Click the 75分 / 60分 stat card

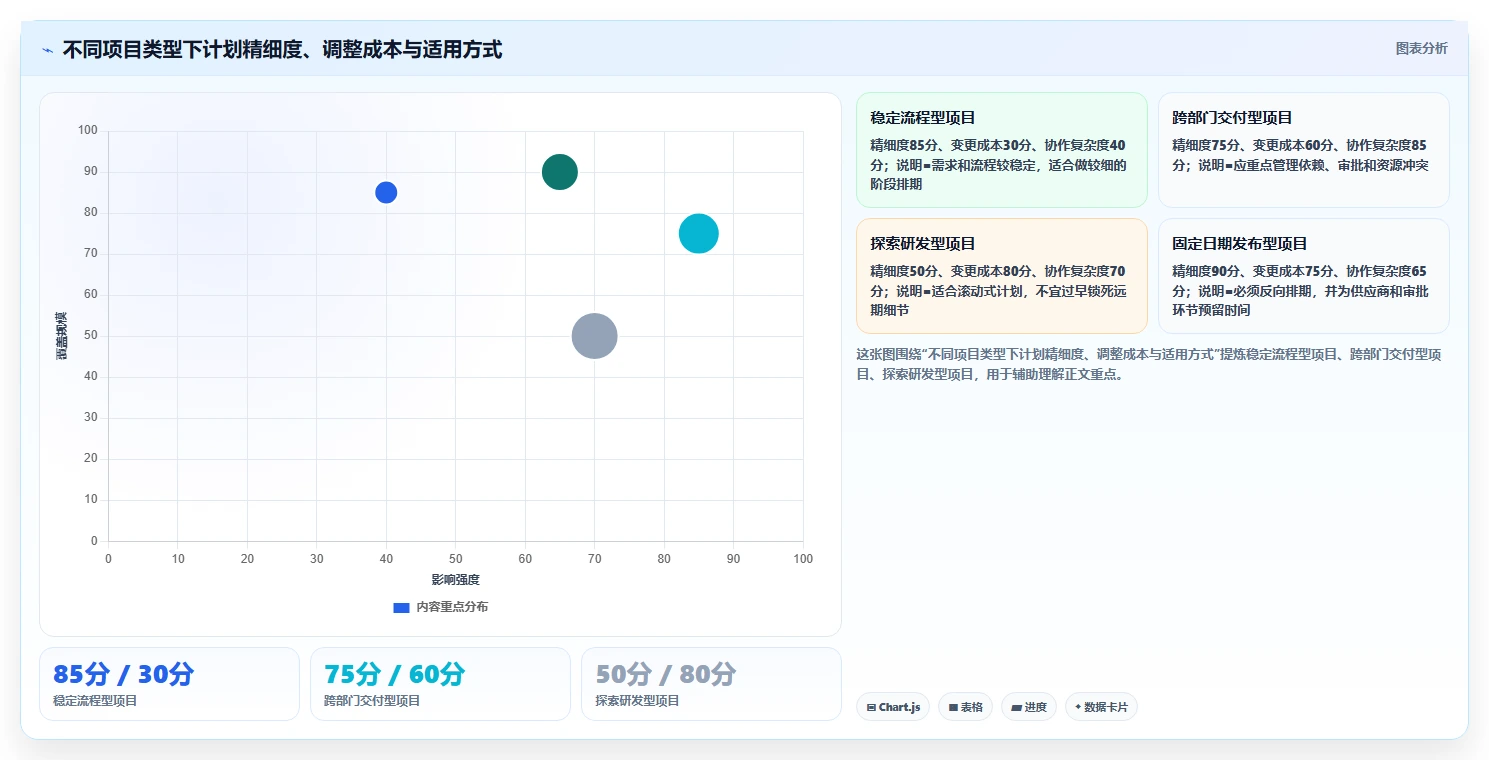point(440,684)
